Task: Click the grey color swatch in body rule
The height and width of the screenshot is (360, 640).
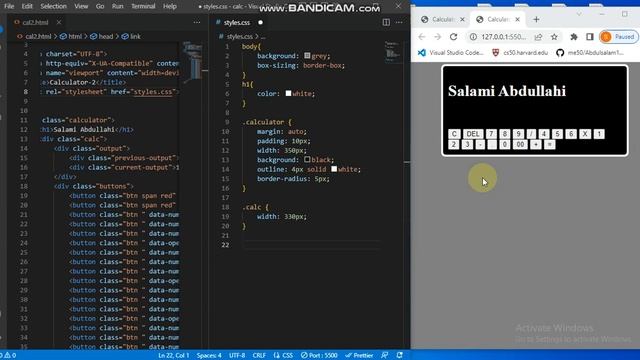Action: [x=307, y=56]
